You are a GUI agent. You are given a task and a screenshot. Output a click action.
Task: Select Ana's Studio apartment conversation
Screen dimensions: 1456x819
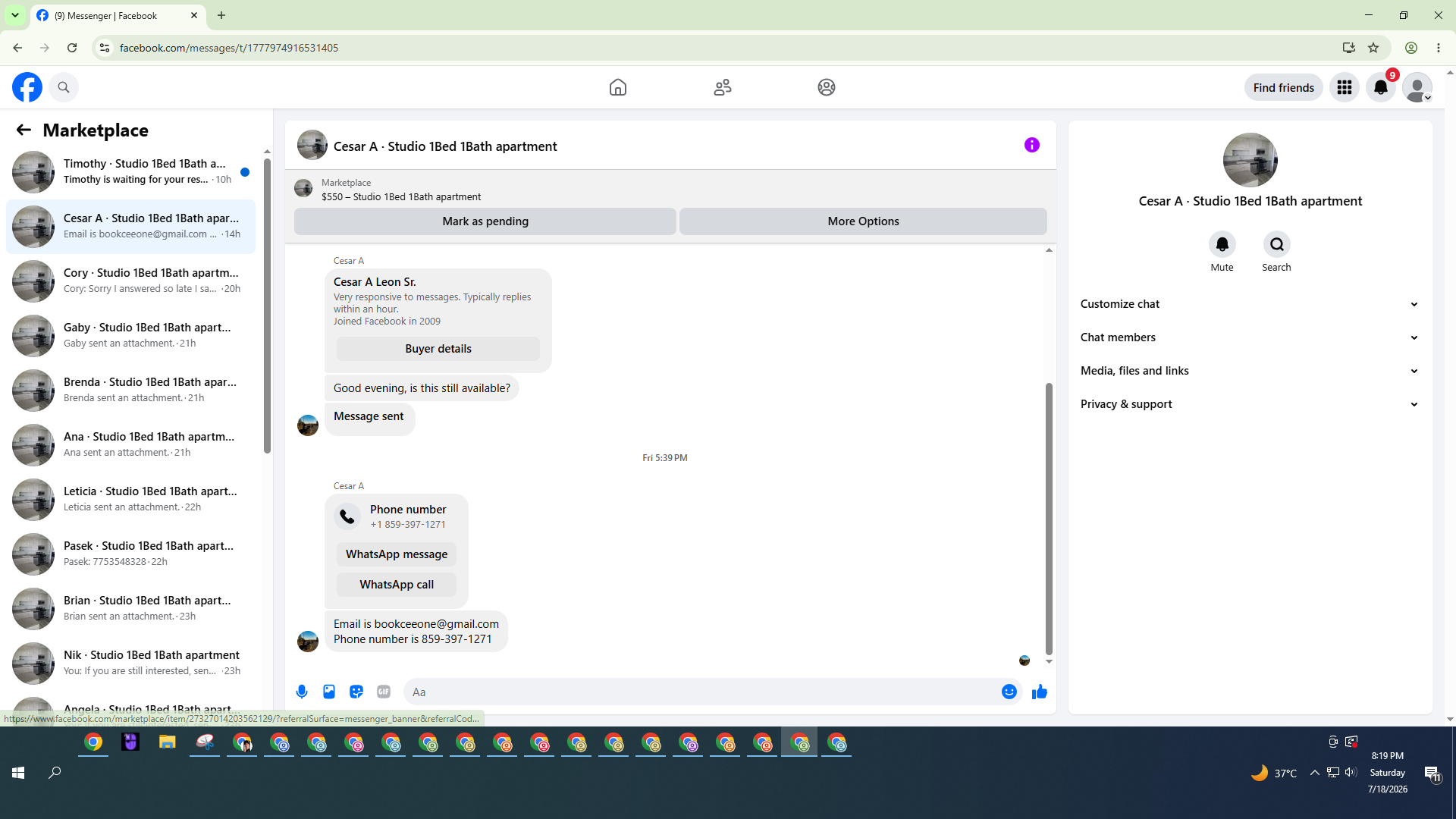[130, 445]
